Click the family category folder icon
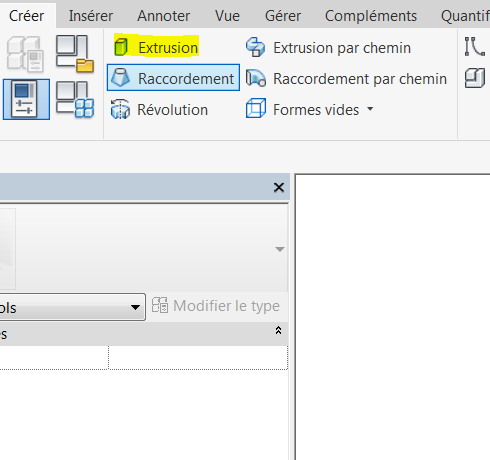This screenshot has height=460, width=490. [x=75, y=54]
